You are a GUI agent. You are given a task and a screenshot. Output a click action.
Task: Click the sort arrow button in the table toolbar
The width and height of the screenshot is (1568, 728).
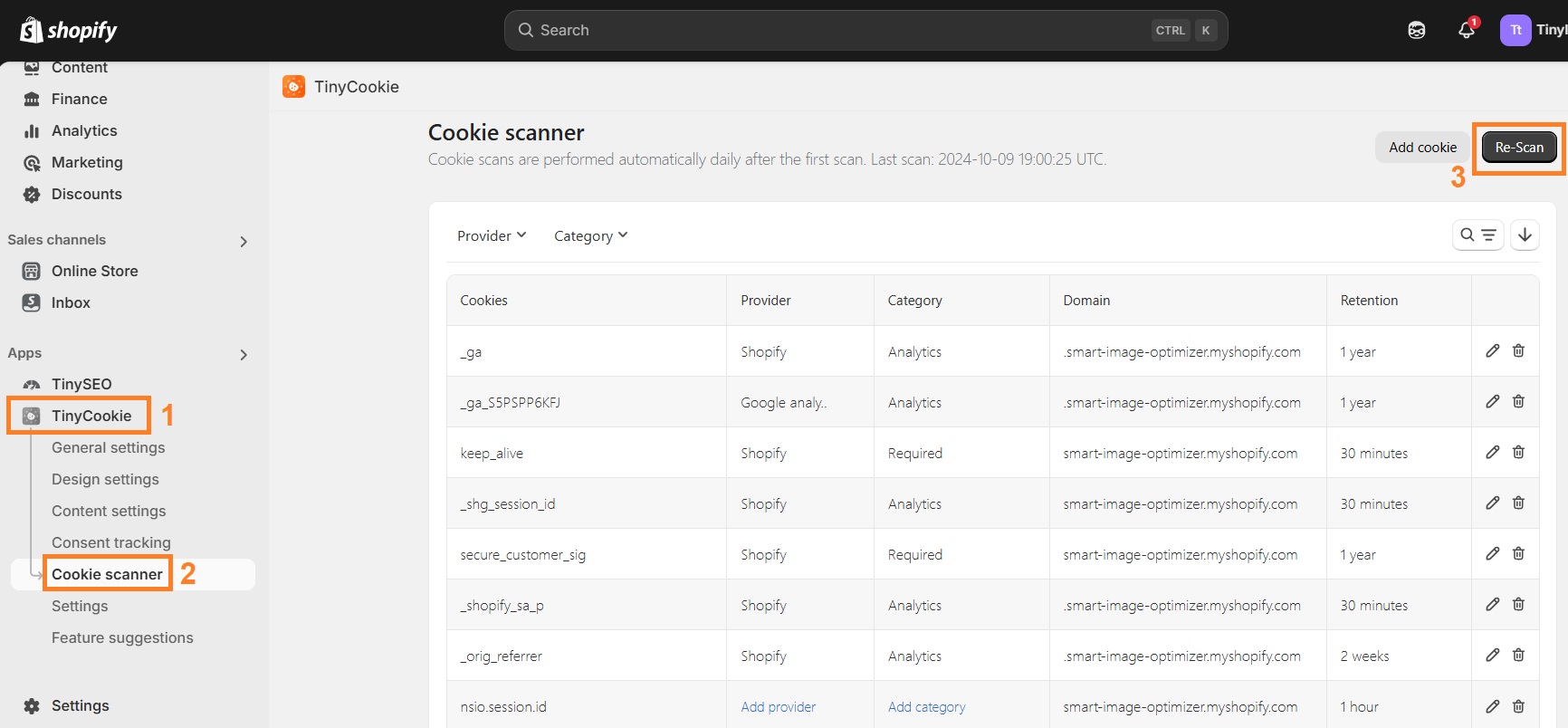1525,235
